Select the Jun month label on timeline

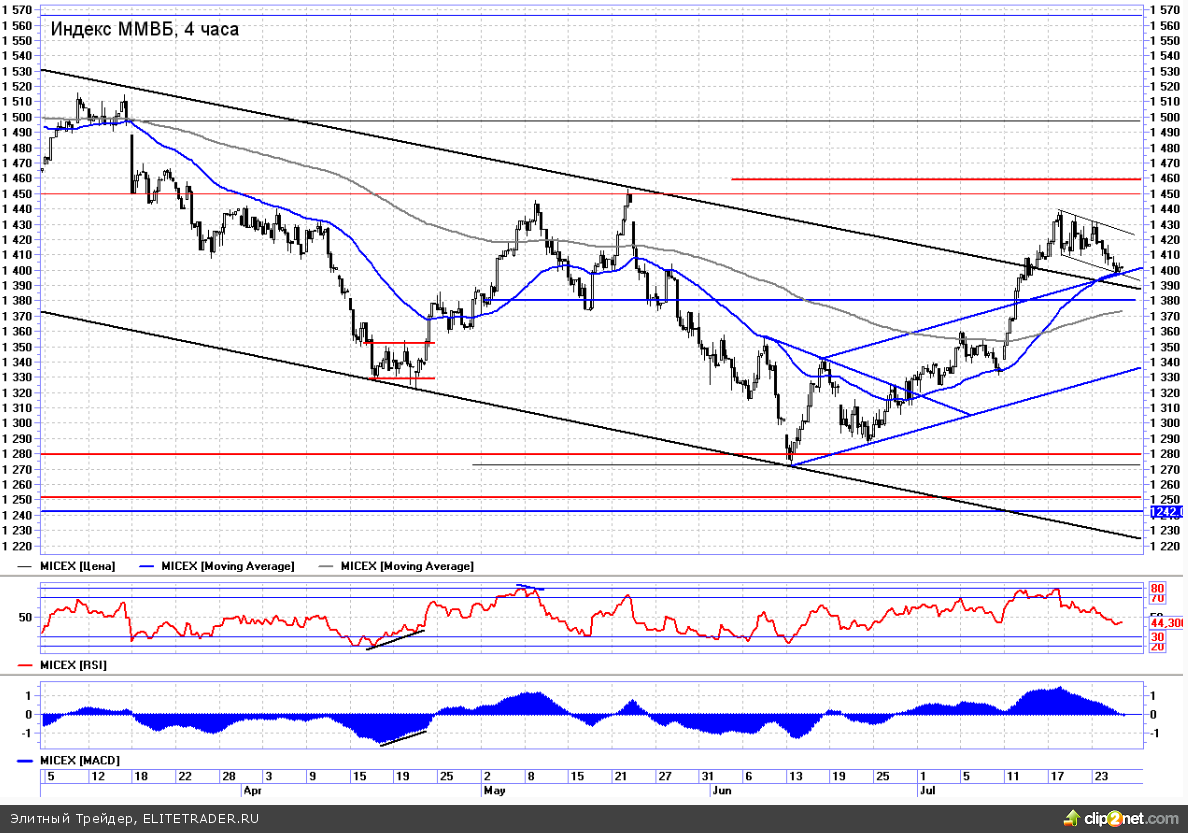[x=720, y=790]
